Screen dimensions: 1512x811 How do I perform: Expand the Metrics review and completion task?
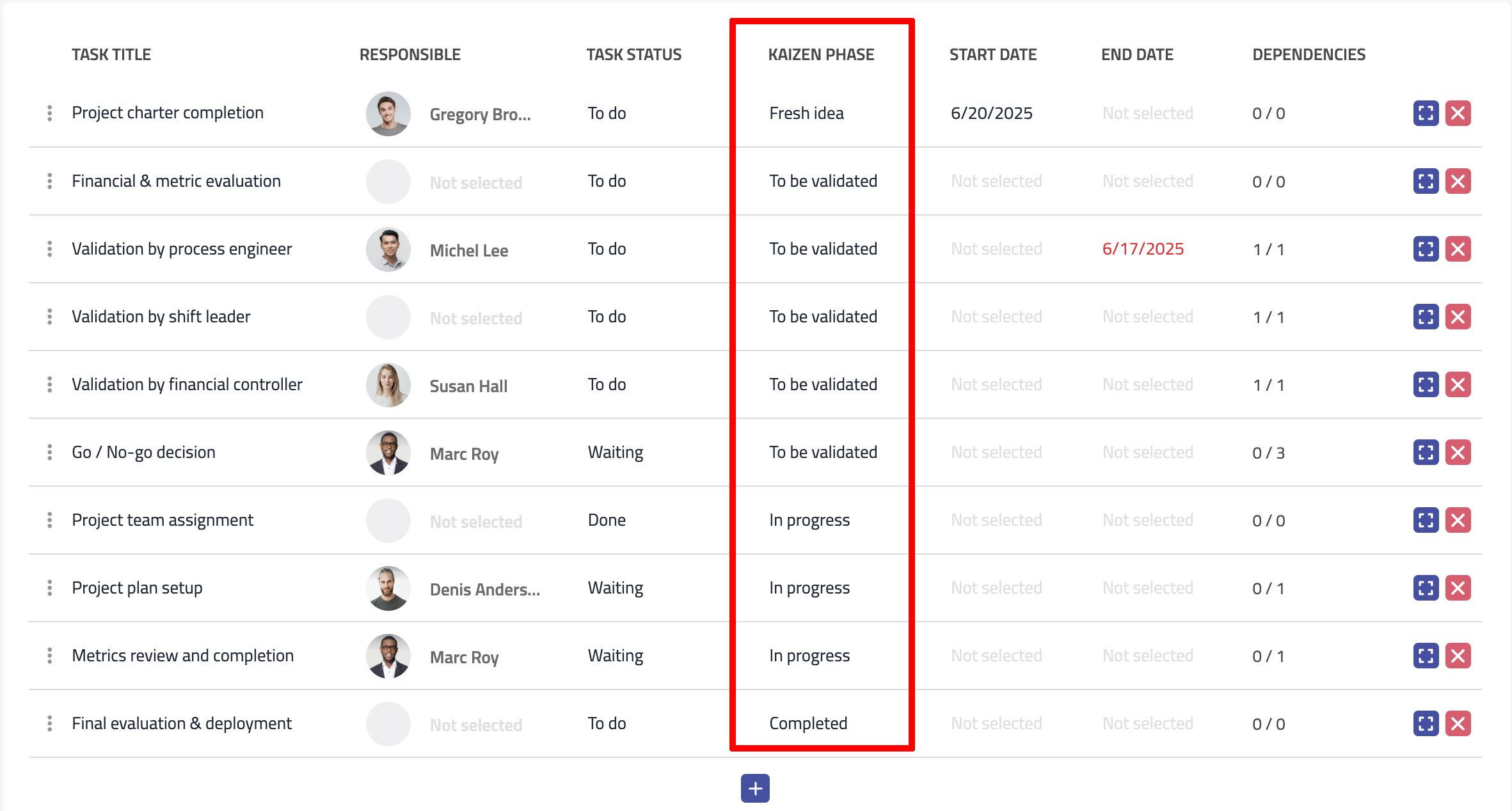(x=1426, y=656)
